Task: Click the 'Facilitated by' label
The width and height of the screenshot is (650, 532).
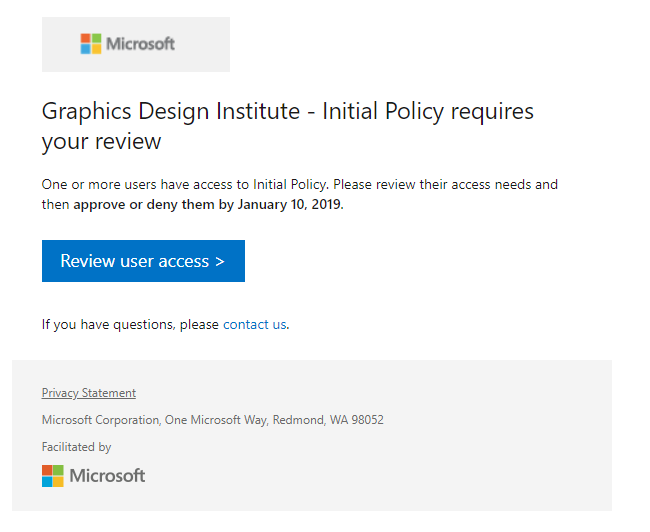Action: click(x=76, y=447)
